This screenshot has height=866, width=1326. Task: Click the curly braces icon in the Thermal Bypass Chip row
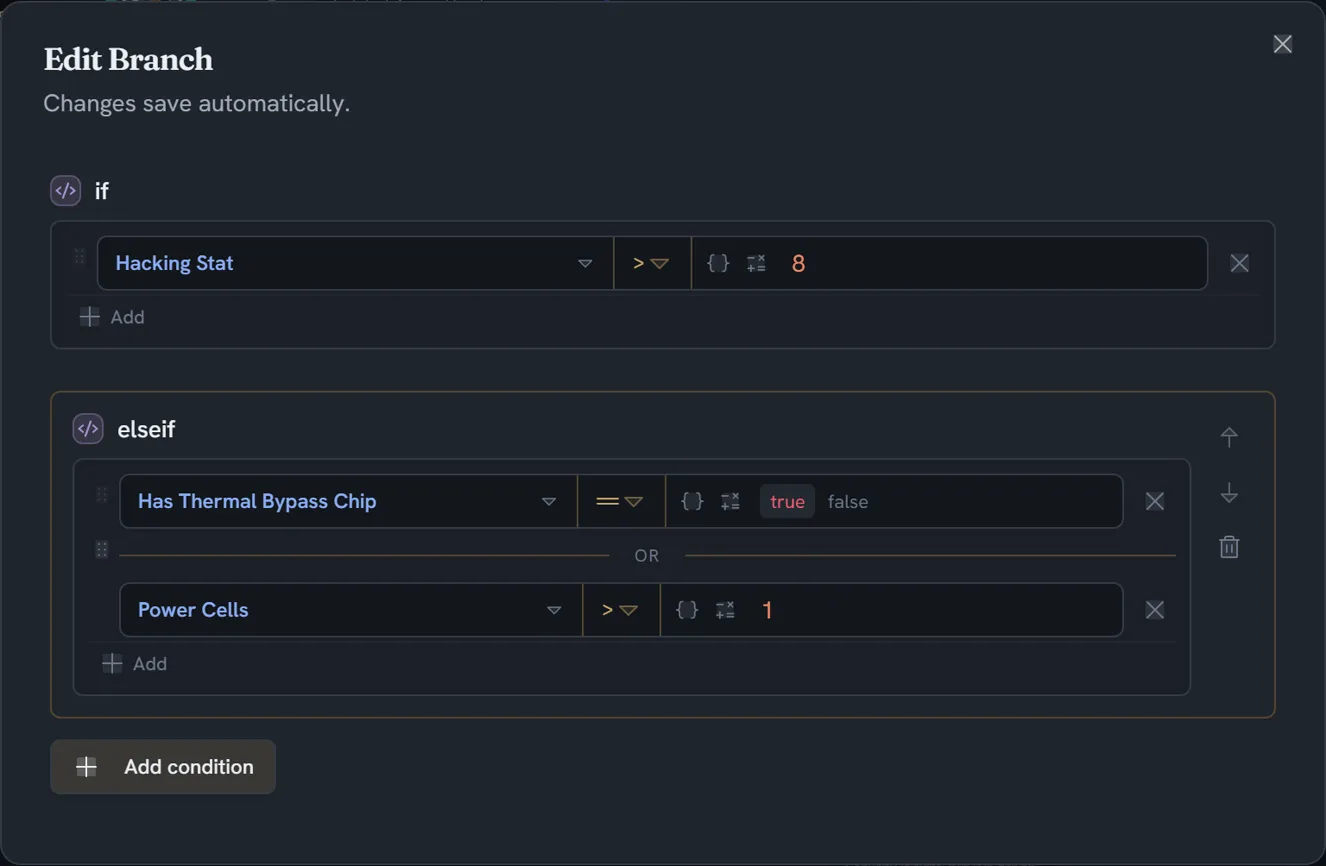point(692,501)
